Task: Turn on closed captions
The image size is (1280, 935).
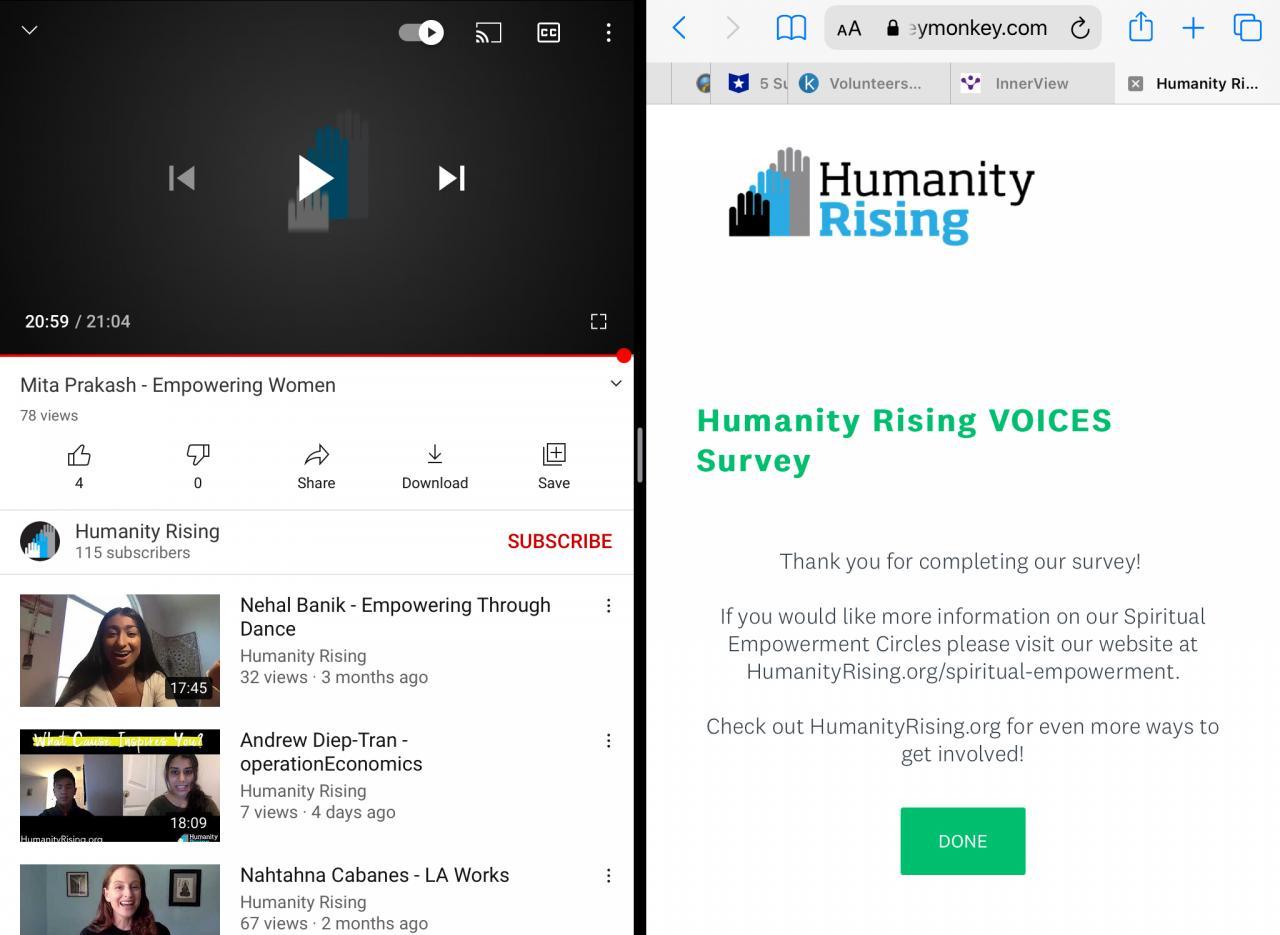Action: [x=549, y=33]
